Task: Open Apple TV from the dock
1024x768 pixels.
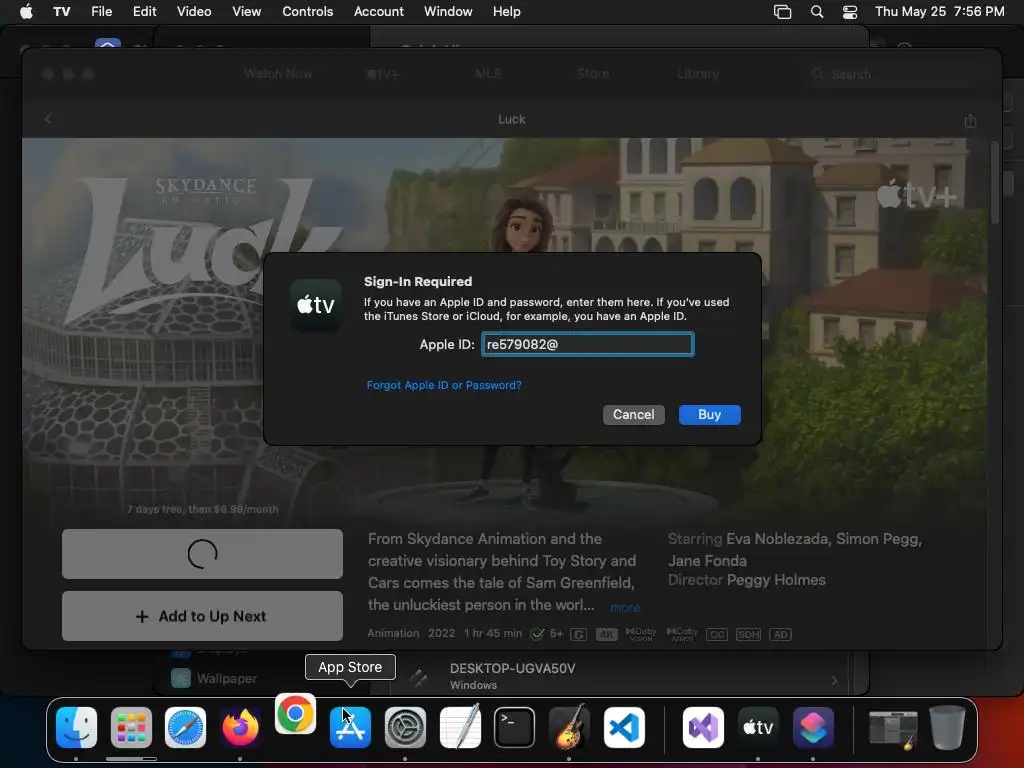Action: point(758,728)
